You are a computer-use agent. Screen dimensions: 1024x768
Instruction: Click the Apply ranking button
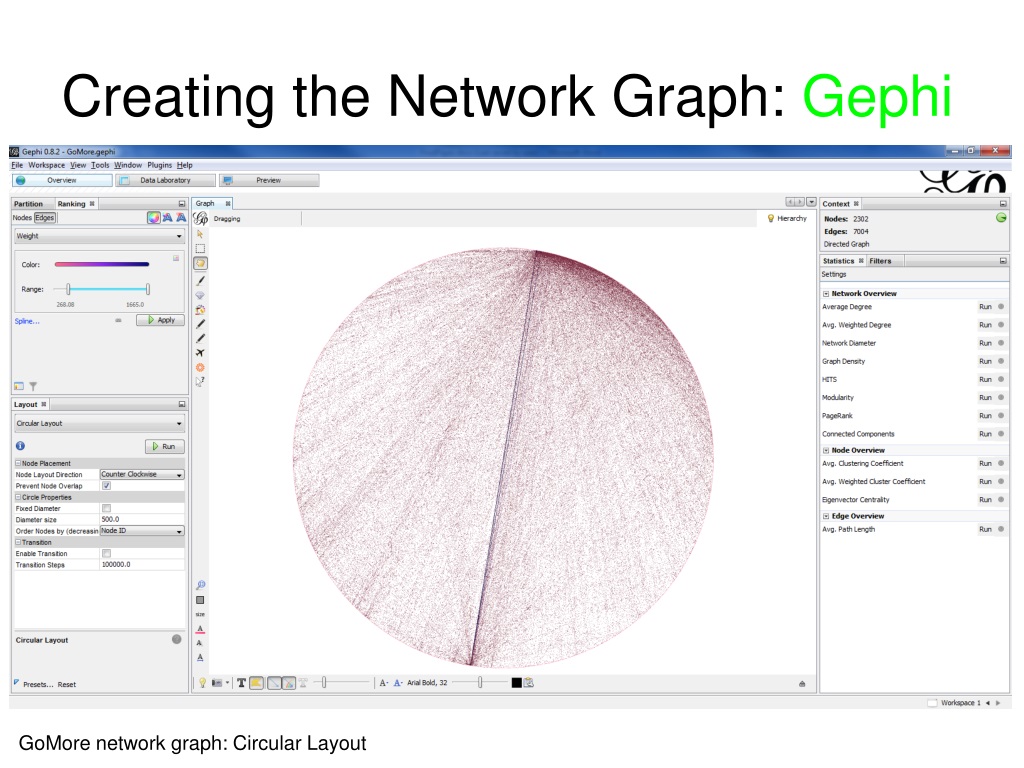click(x=161, y=320)
